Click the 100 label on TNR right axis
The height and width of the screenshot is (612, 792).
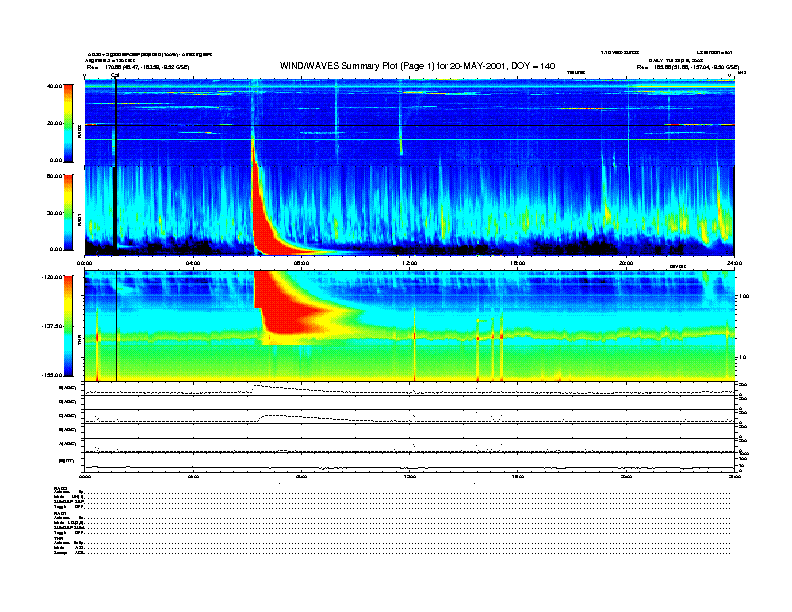(x=744, y=296)
